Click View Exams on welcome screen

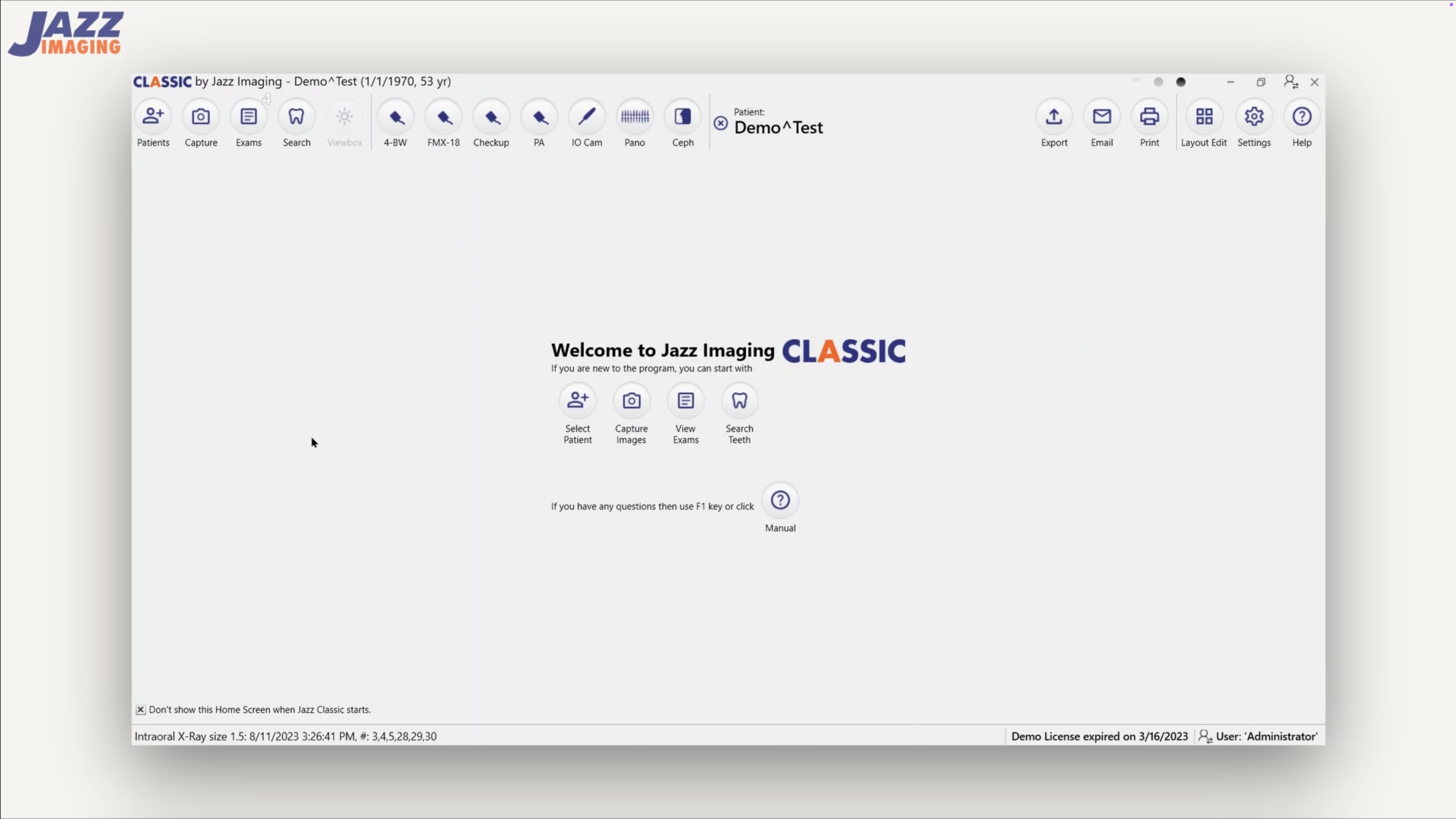pyautogui.click(x=686, y=401)
